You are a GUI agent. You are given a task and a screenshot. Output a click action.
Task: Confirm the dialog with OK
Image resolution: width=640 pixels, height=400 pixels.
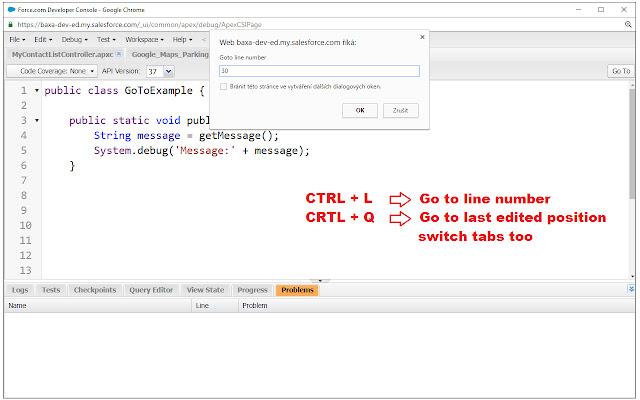point(360,111)
